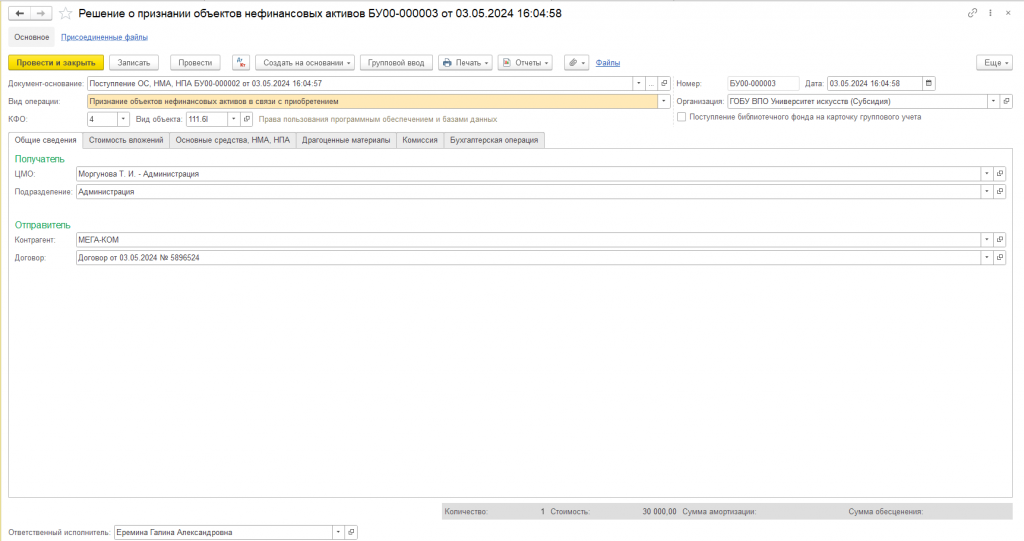Focus the Вид операции field
This screenshot has width=1024, height=541.
[x=372, y=101]
